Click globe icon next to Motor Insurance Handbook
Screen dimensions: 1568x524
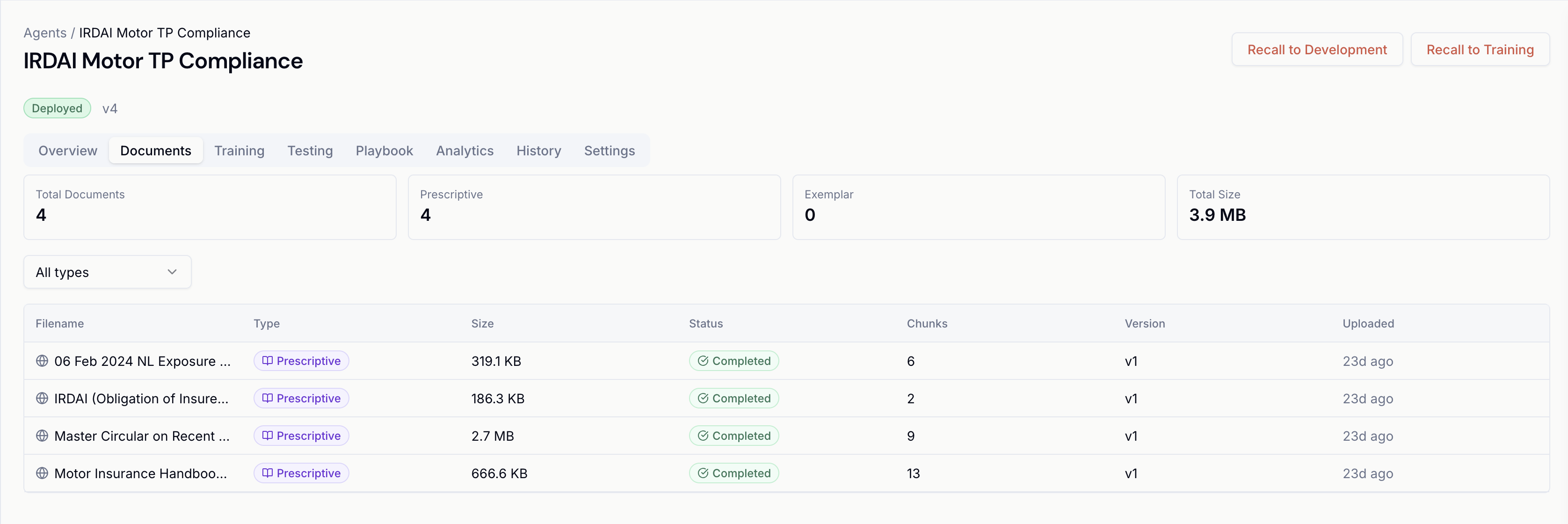[42, 473]
